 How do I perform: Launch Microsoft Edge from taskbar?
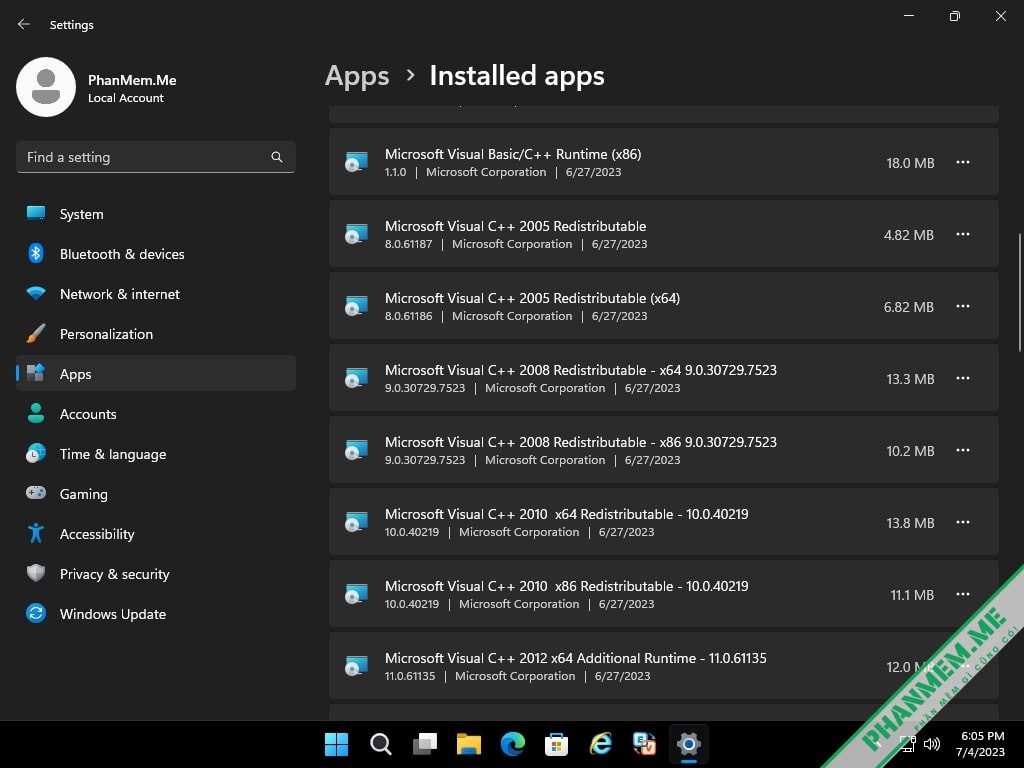[513, 744]
